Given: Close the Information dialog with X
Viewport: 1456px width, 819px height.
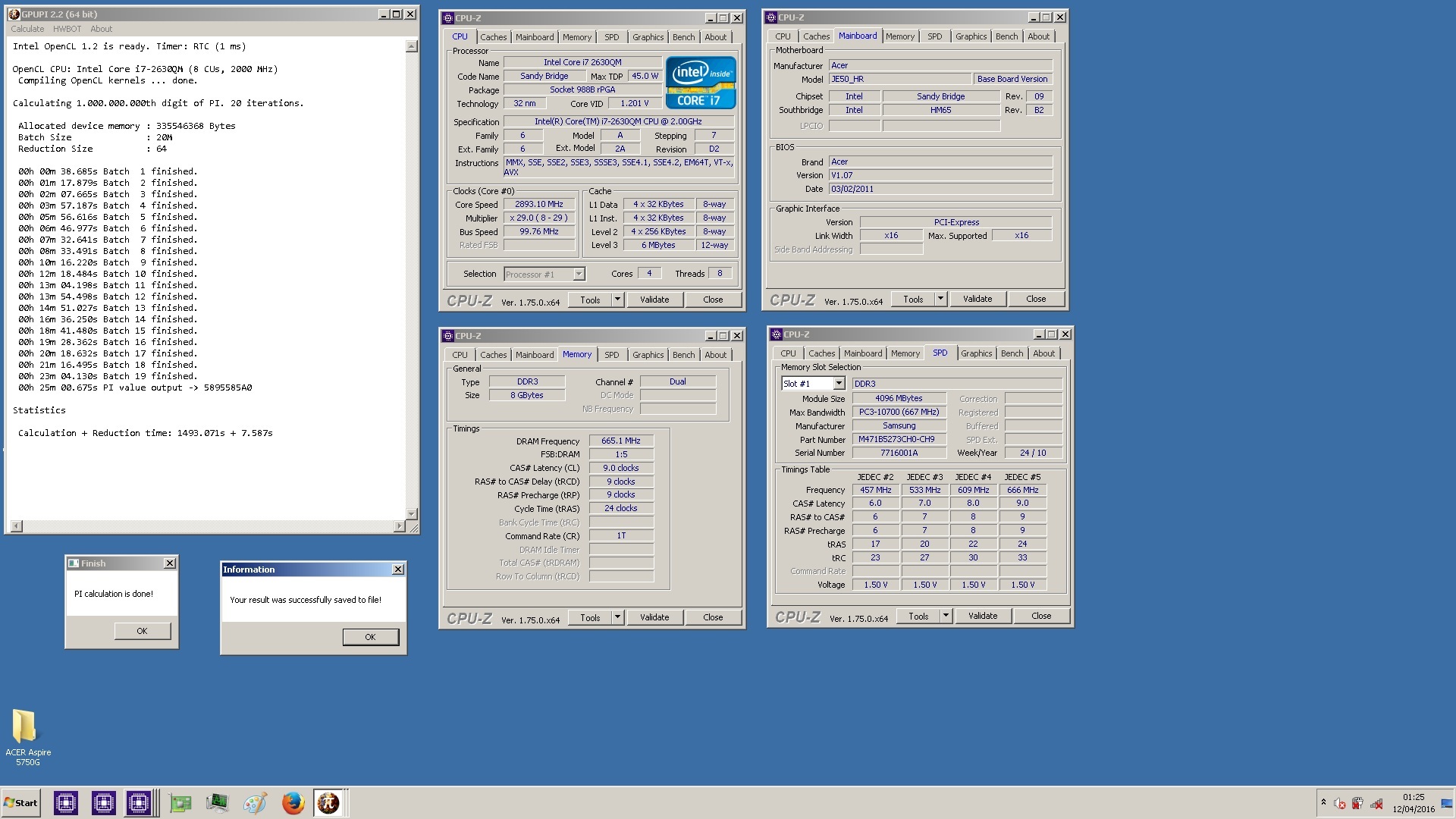Looking at the screenshot, I should point(397,570).
